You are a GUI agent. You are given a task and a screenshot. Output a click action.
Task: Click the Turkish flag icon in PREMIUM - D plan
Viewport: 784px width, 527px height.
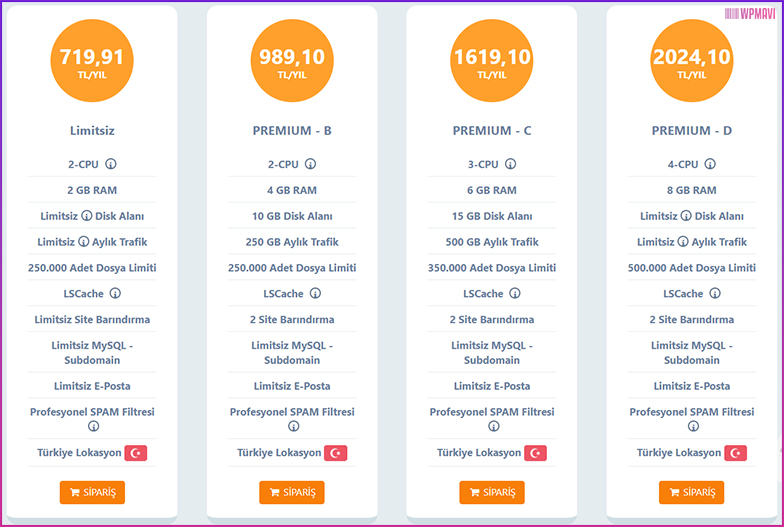[735, 453]
